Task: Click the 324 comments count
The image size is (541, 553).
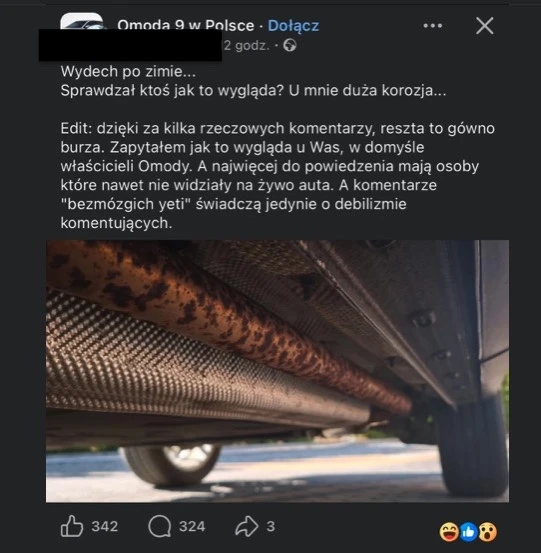Action: click(x=192, y=527)
